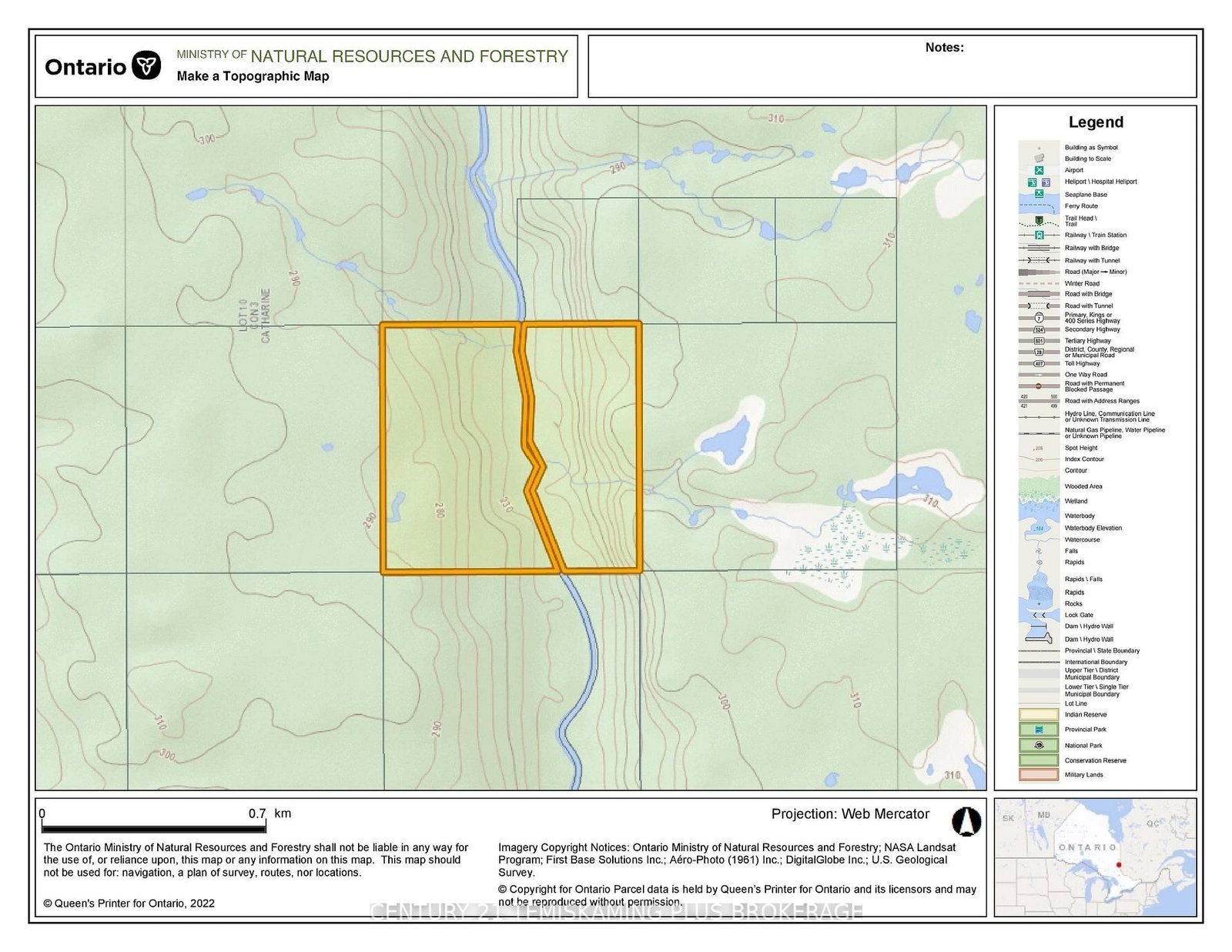Click the Conservation Reserve color swatch
Viewport: 1232px width, 952px height.
pos(1039,760)
